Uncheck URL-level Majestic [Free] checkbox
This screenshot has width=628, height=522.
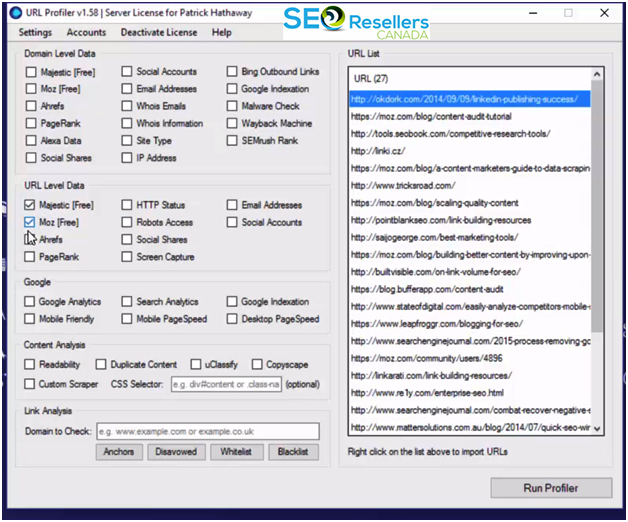tap(29, 205)
